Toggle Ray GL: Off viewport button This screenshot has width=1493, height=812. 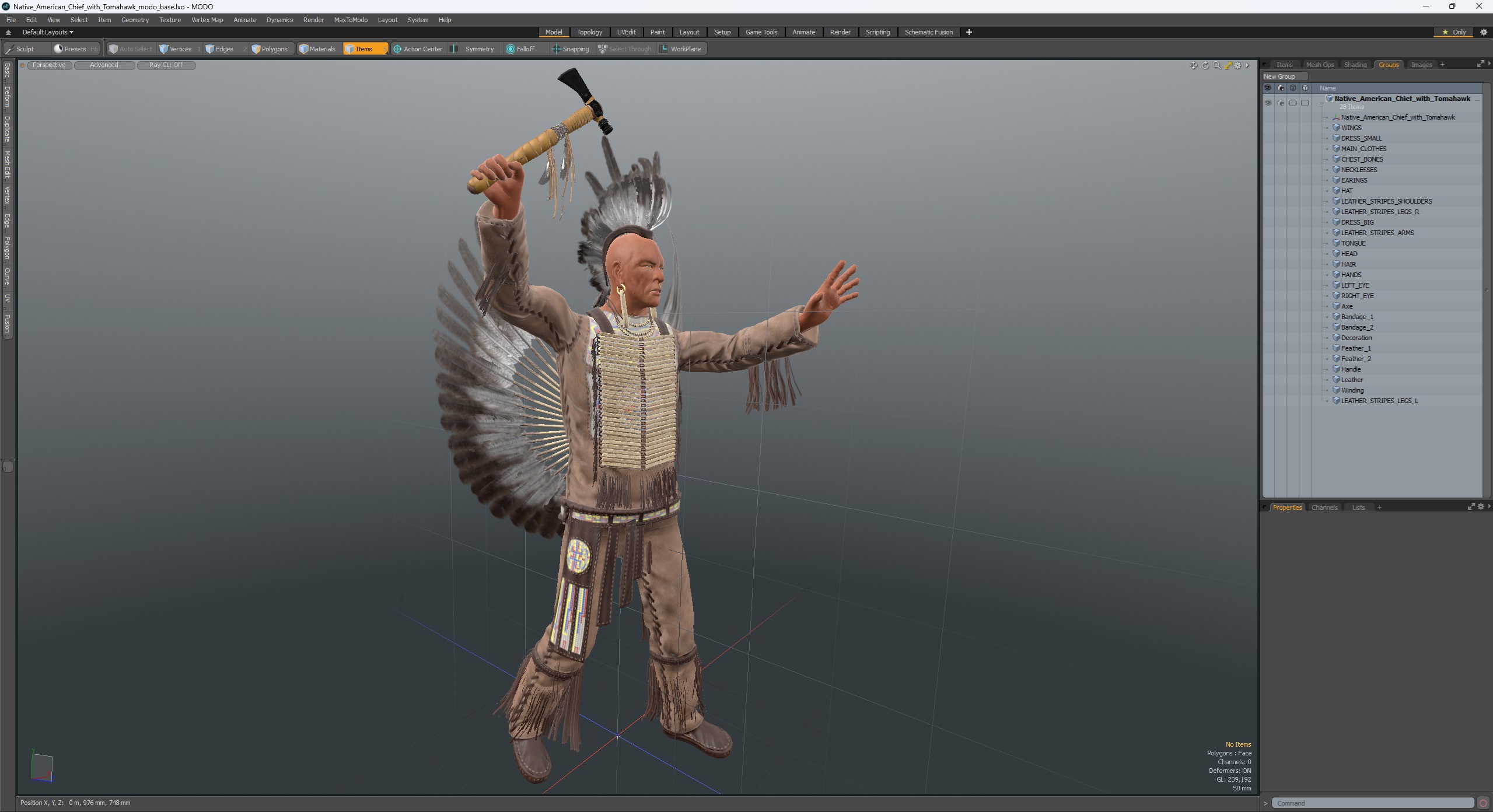coord(166,65)
